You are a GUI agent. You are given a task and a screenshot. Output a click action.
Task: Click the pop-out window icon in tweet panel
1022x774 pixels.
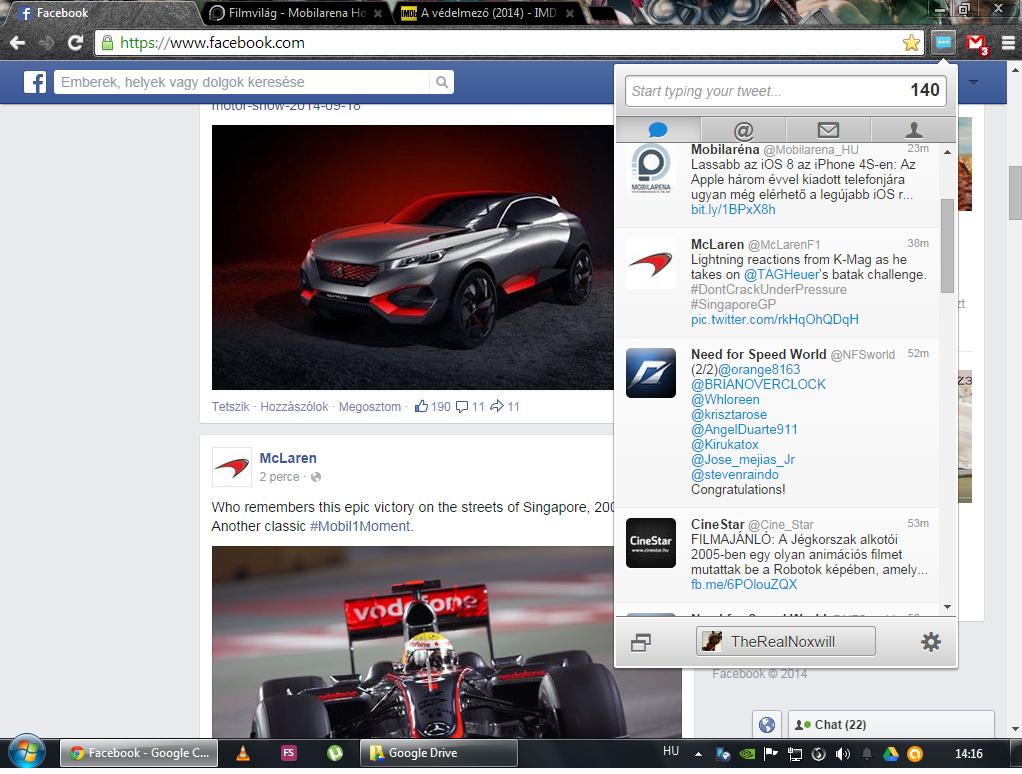pos(641,642)
